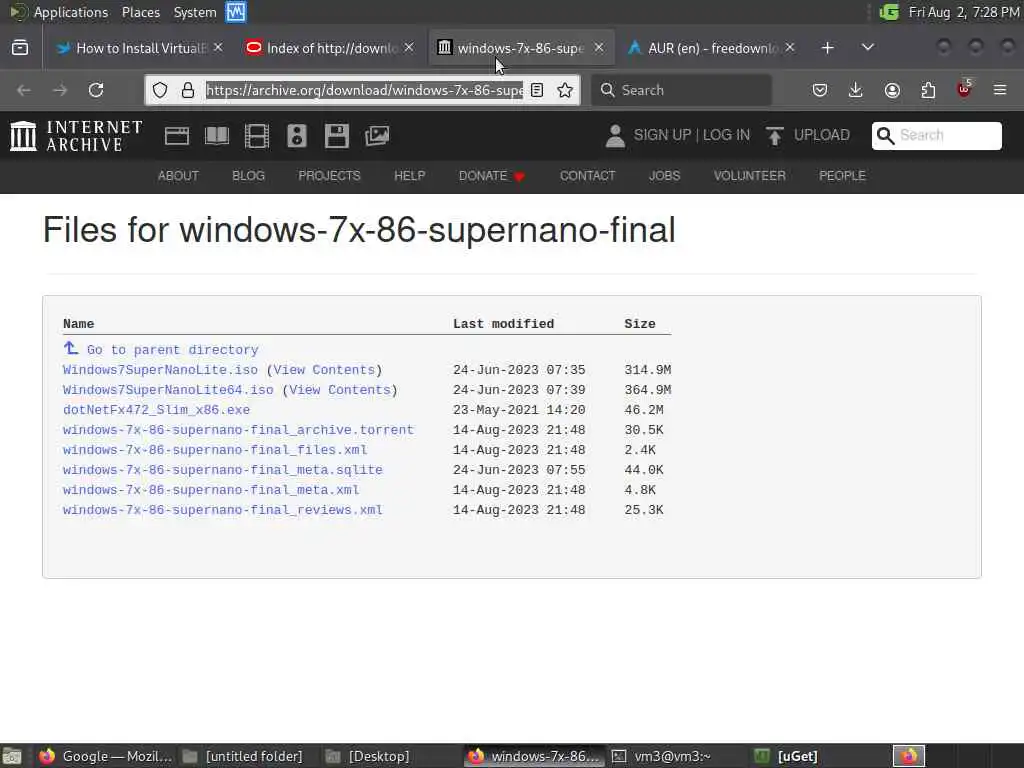Open the Web (Wayback) icon
The height and width of the screenshot is (768, 1024).
tap(177, 136)
